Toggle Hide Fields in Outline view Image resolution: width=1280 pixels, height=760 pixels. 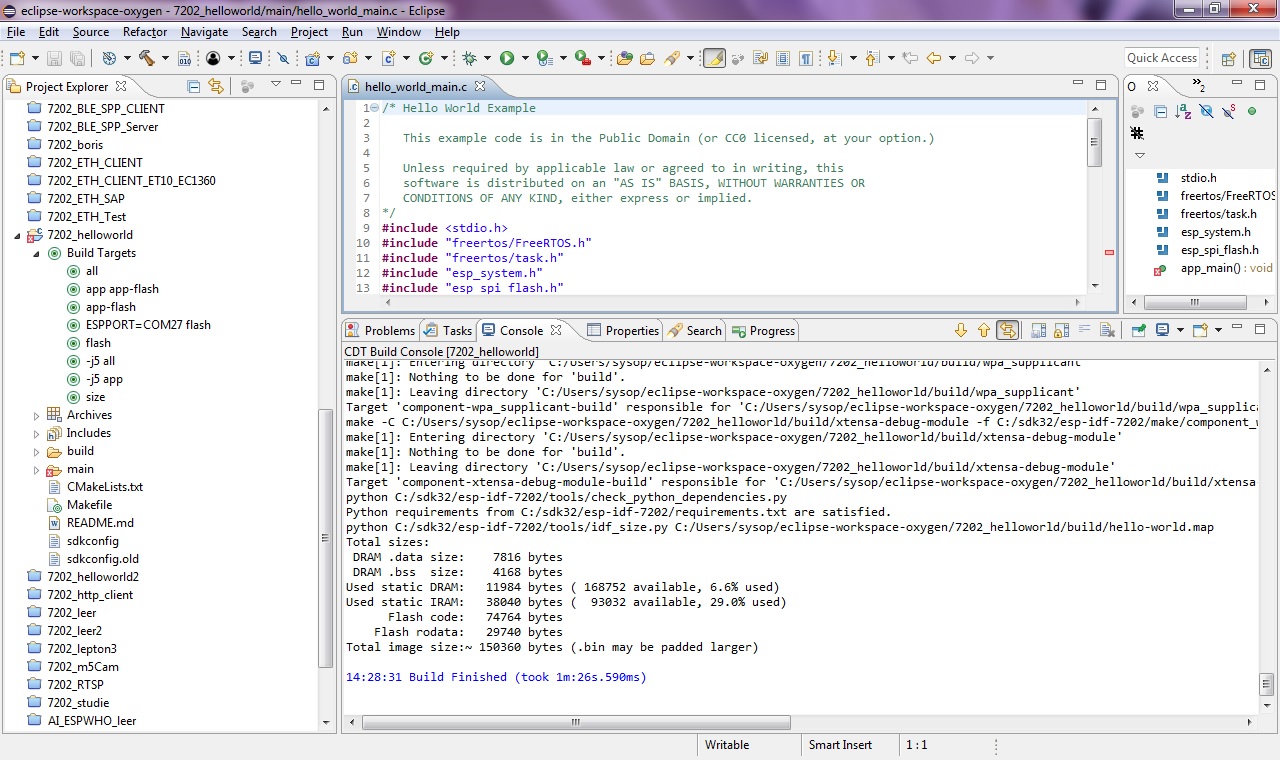click(1206, 112)
